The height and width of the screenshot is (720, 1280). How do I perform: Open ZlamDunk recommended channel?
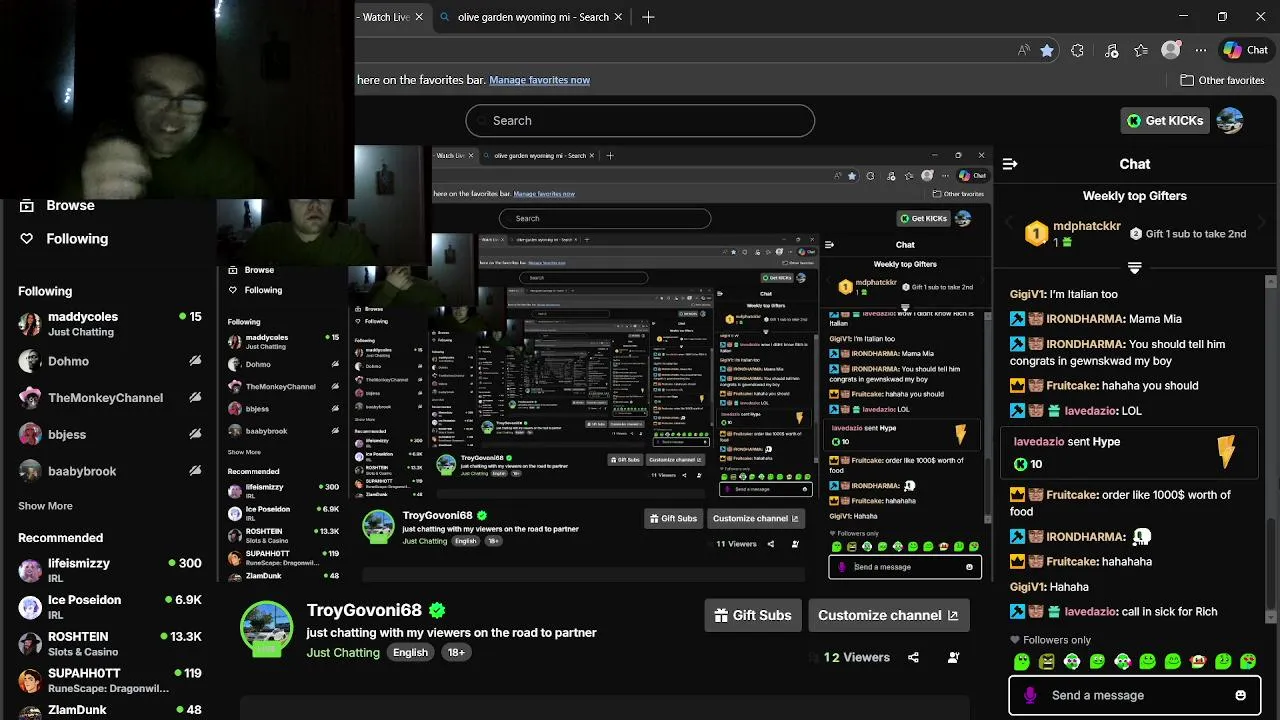[110, 710]
